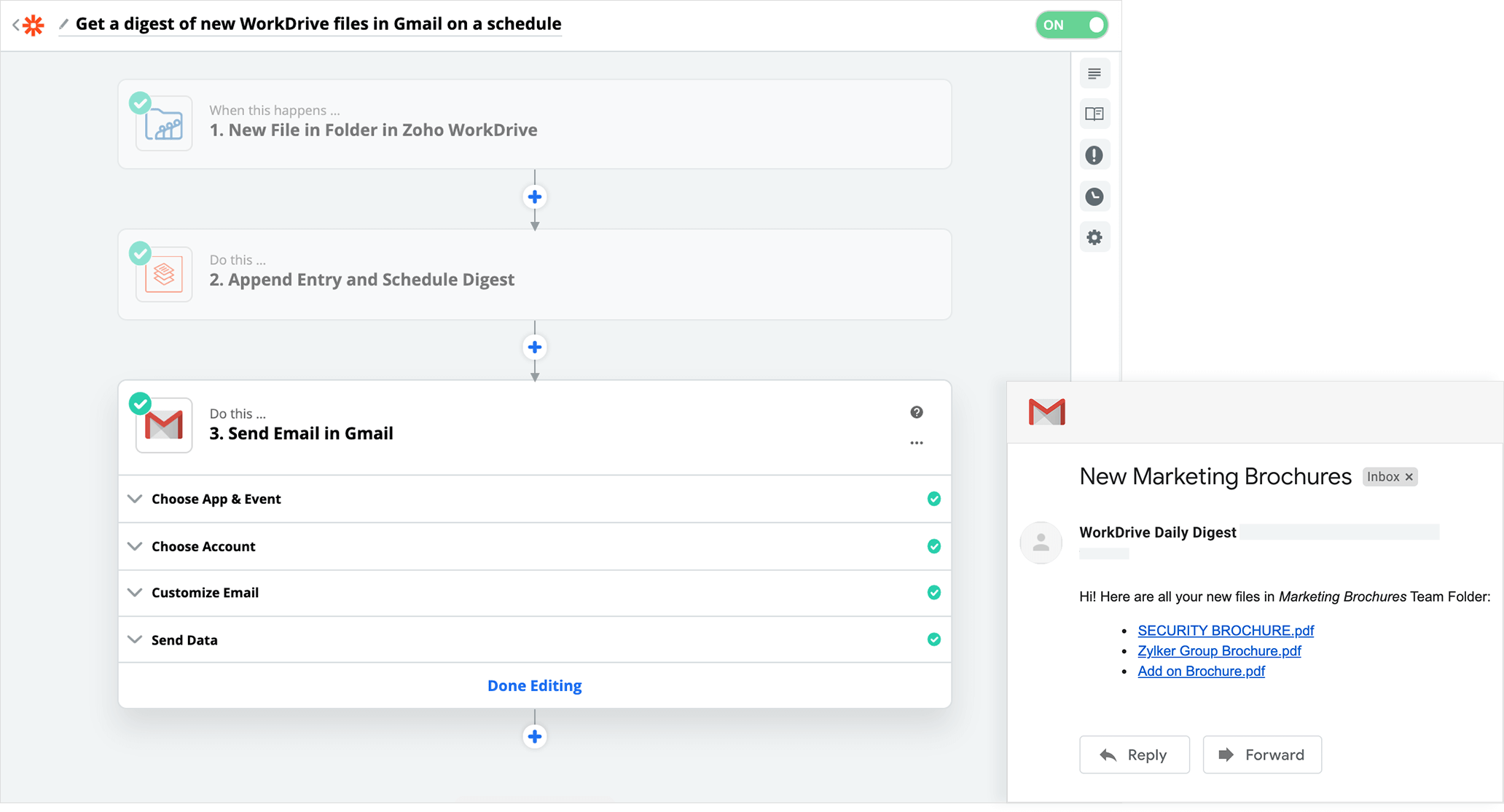
Task: Click the green checkmark on step 1
Action: (x=140, y=102)
